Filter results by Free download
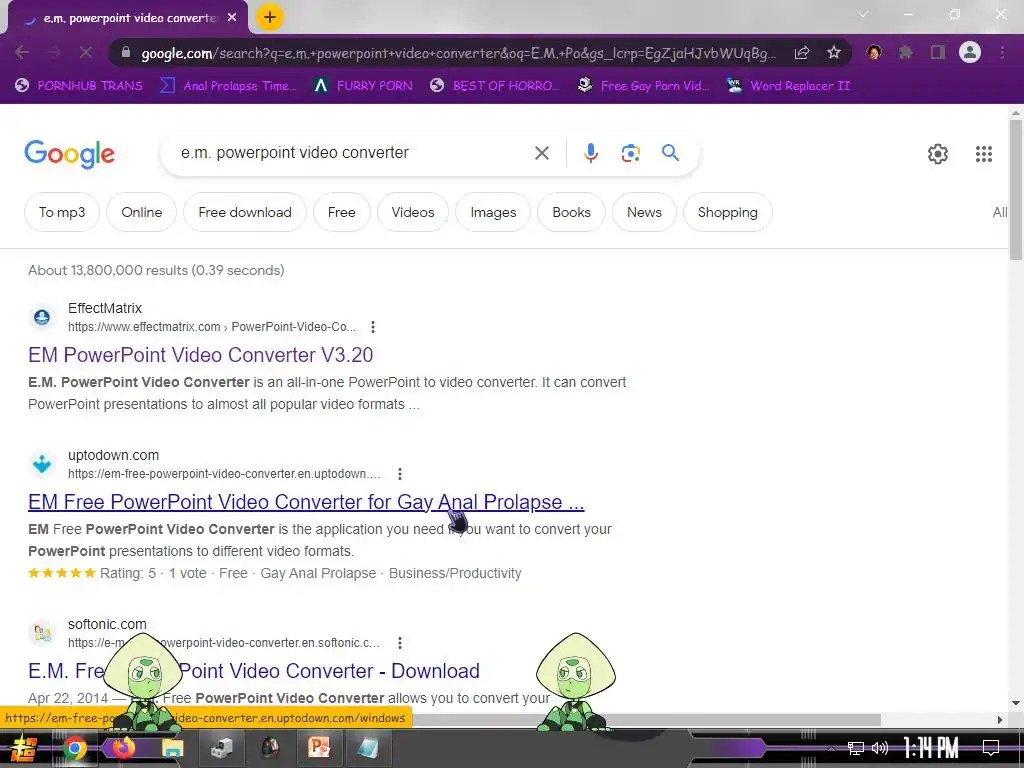Viewport: 1024px width, 768px height. 245,212
